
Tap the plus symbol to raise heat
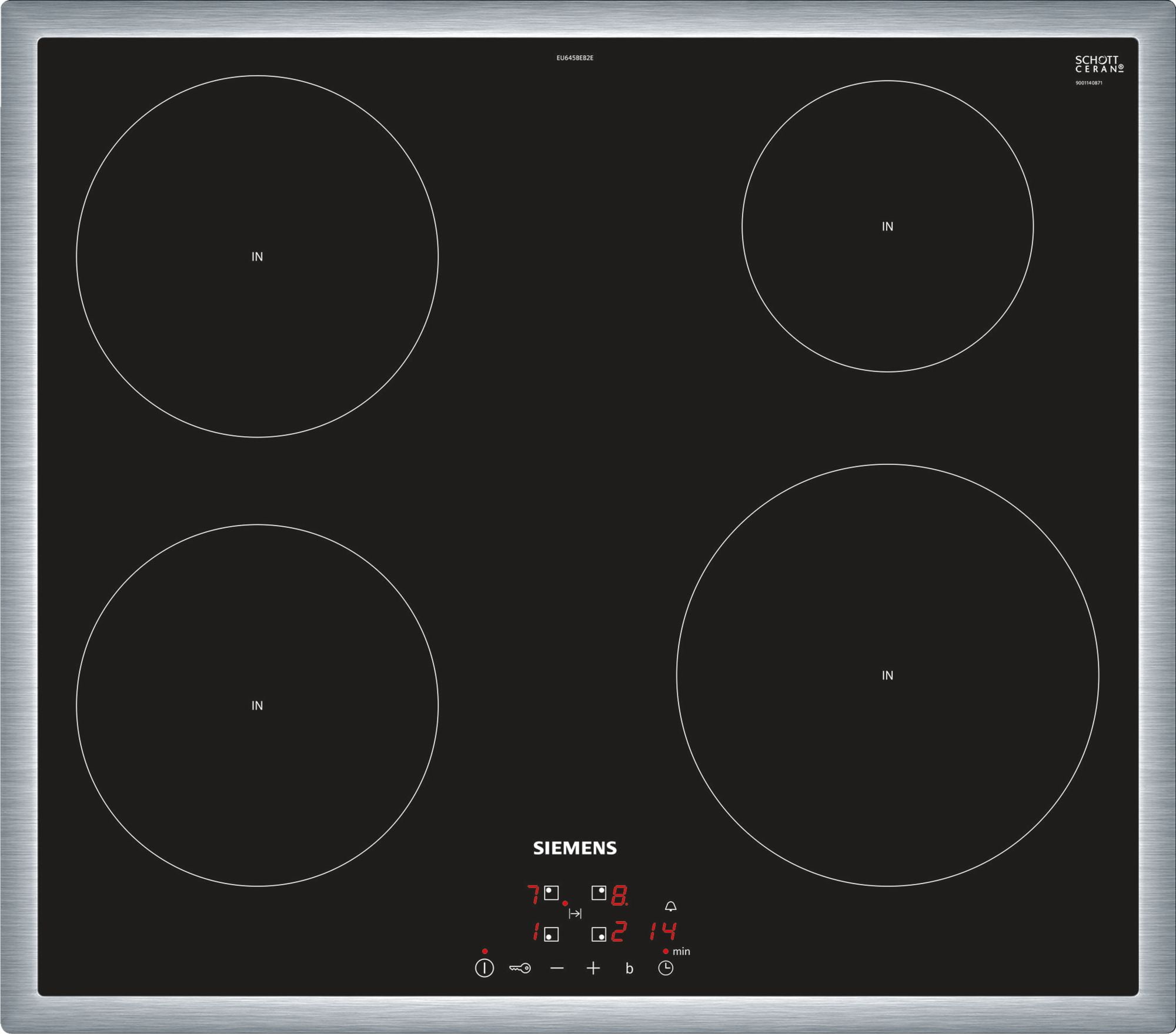tap(593, 968)
